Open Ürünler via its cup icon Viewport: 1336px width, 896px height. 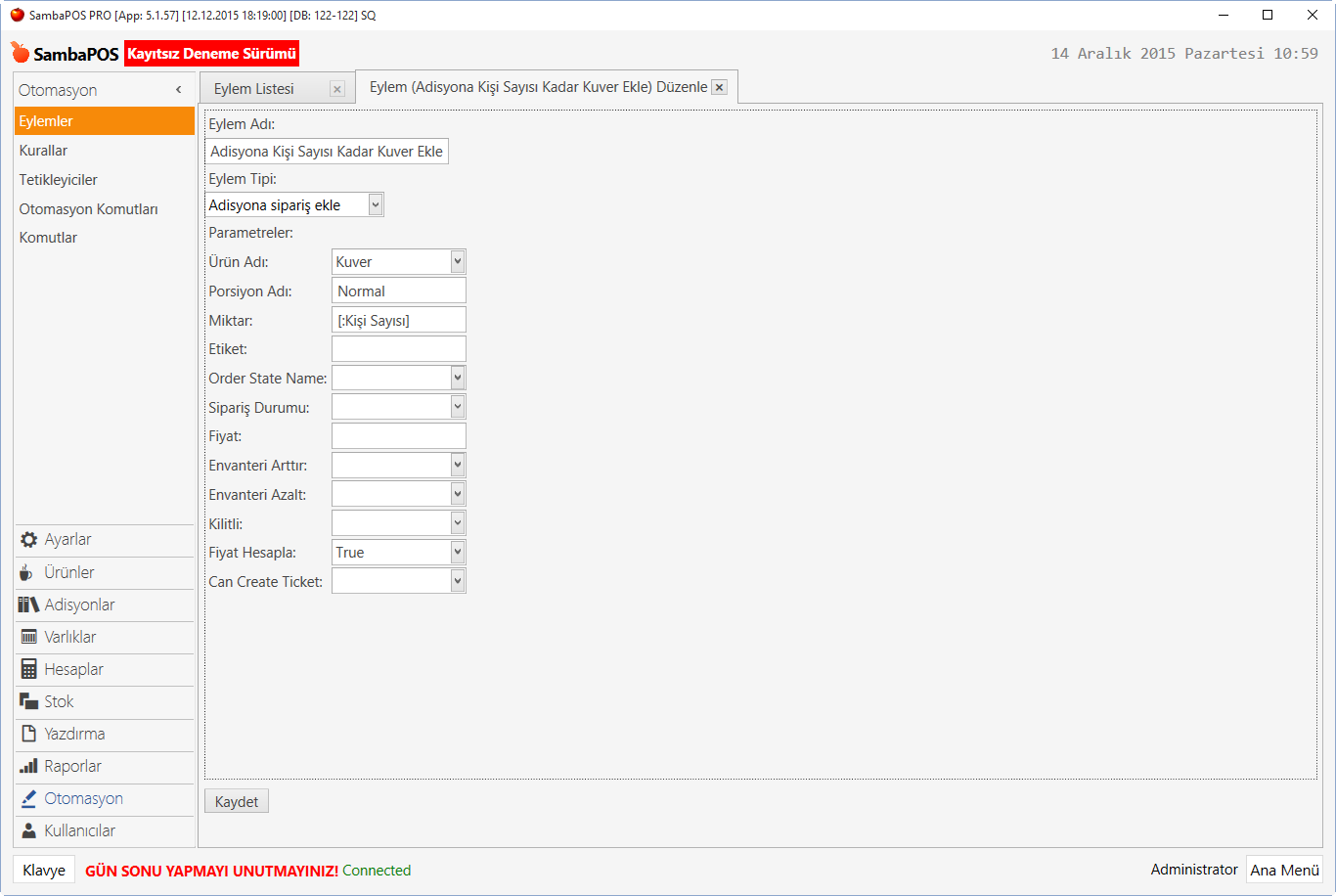(27, 572)
